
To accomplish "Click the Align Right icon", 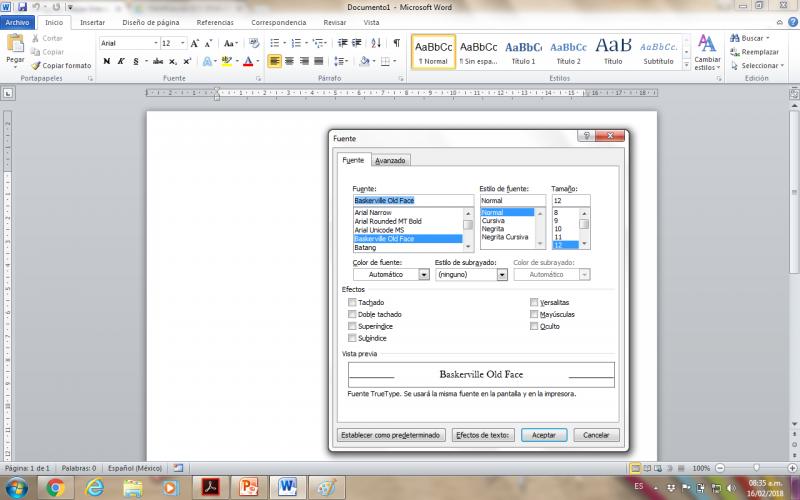I will coord(304,61).
